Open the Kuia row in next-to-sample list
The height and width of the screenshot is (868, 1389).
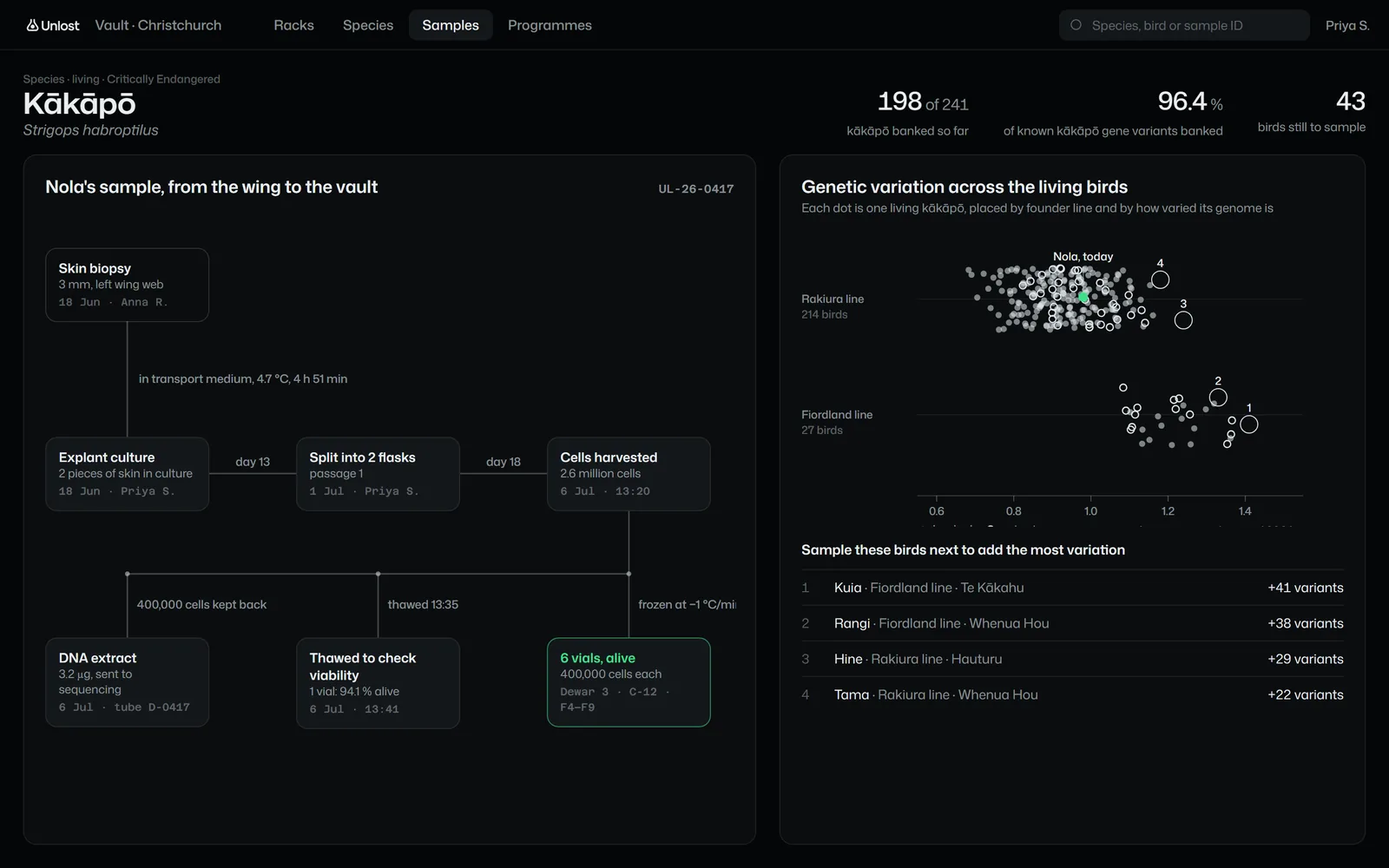coord(1072,588)
